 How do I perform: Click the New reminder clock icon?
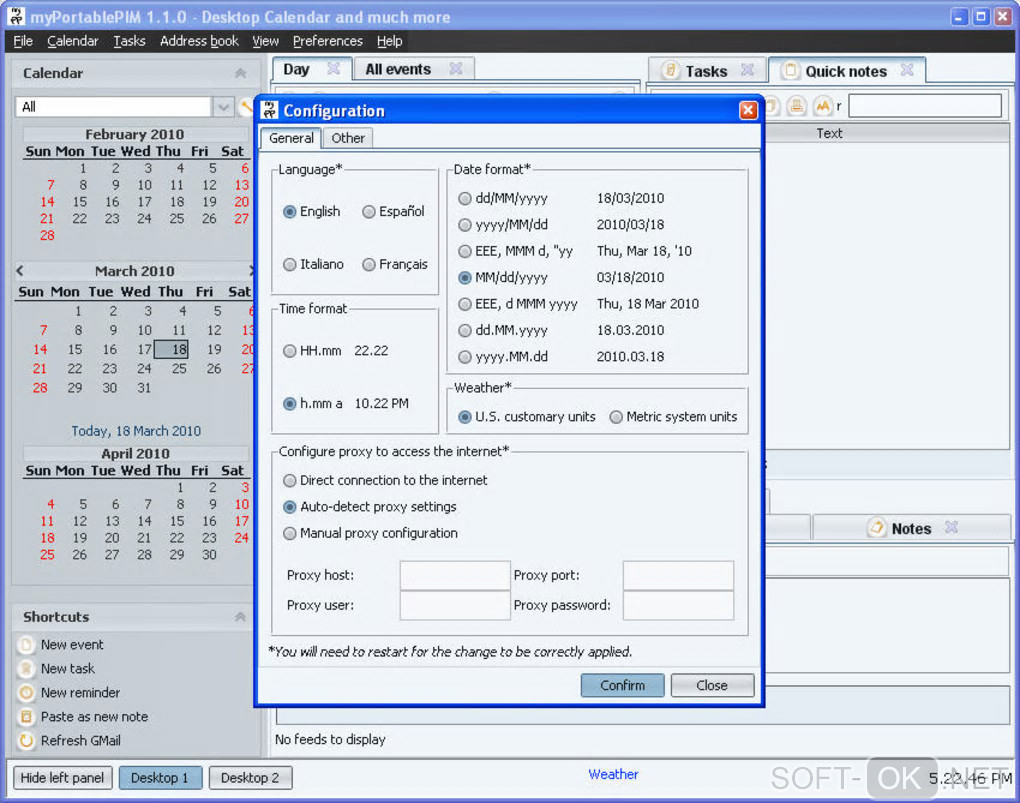26,693
